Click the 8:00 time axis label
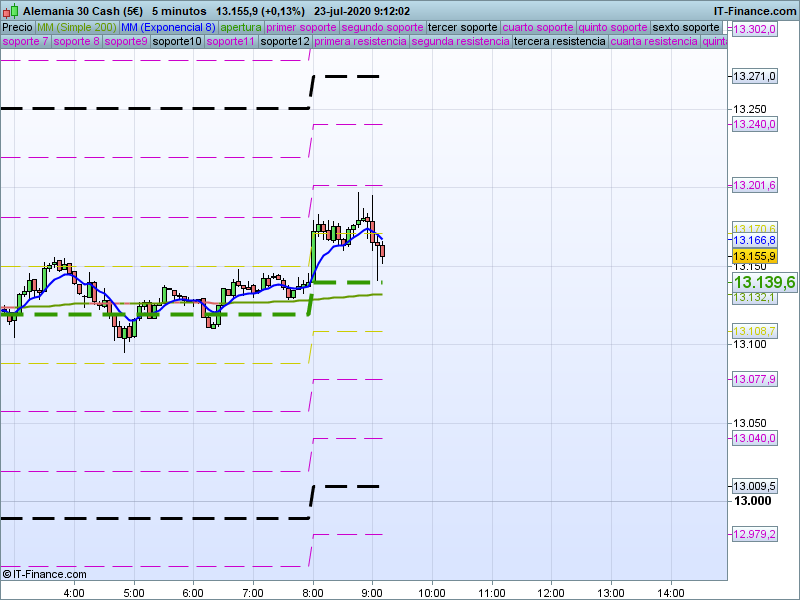 (313, 593)
